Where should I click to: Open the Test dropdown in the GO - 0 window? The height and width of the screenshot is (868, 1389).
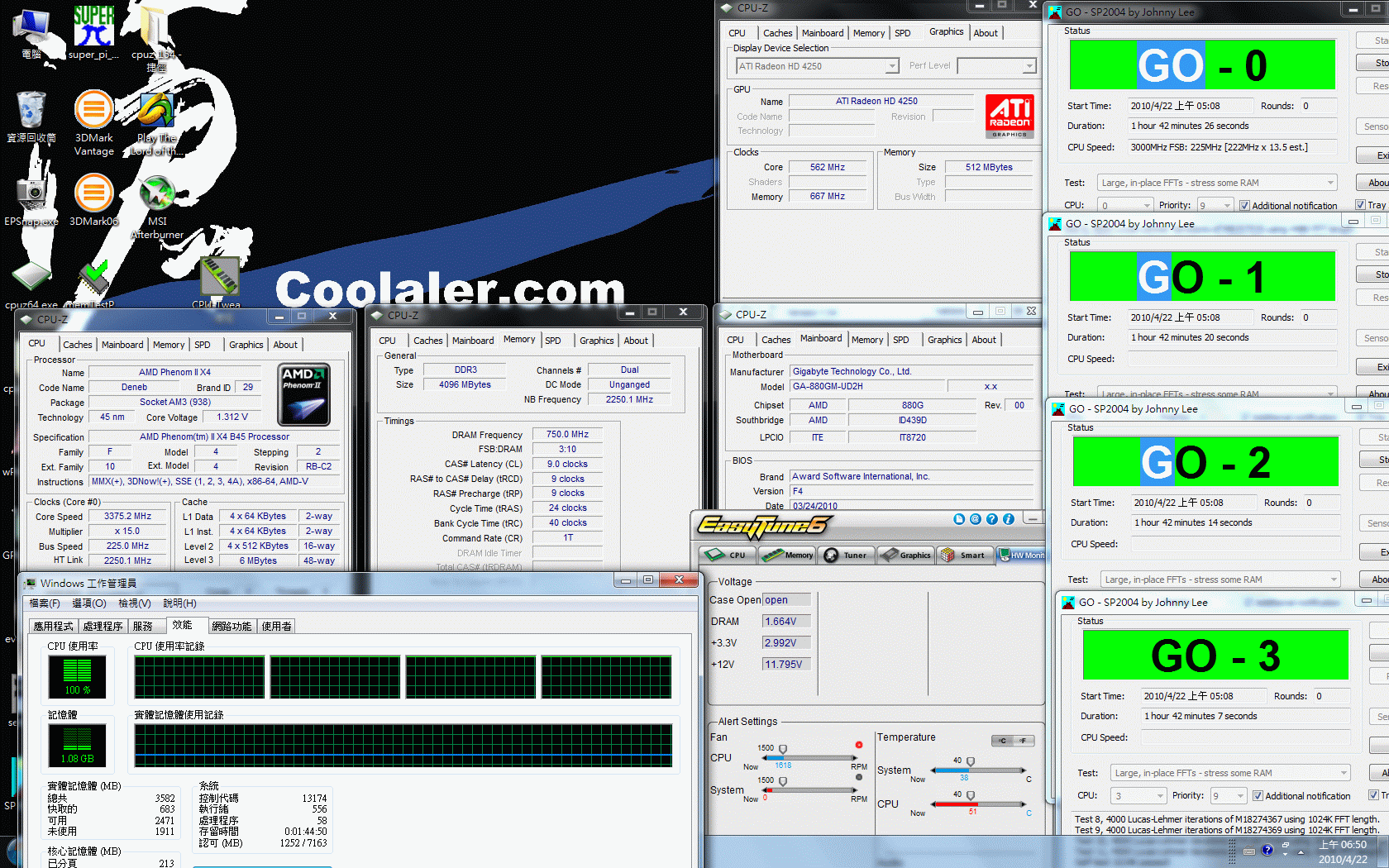coord(1217,183)
